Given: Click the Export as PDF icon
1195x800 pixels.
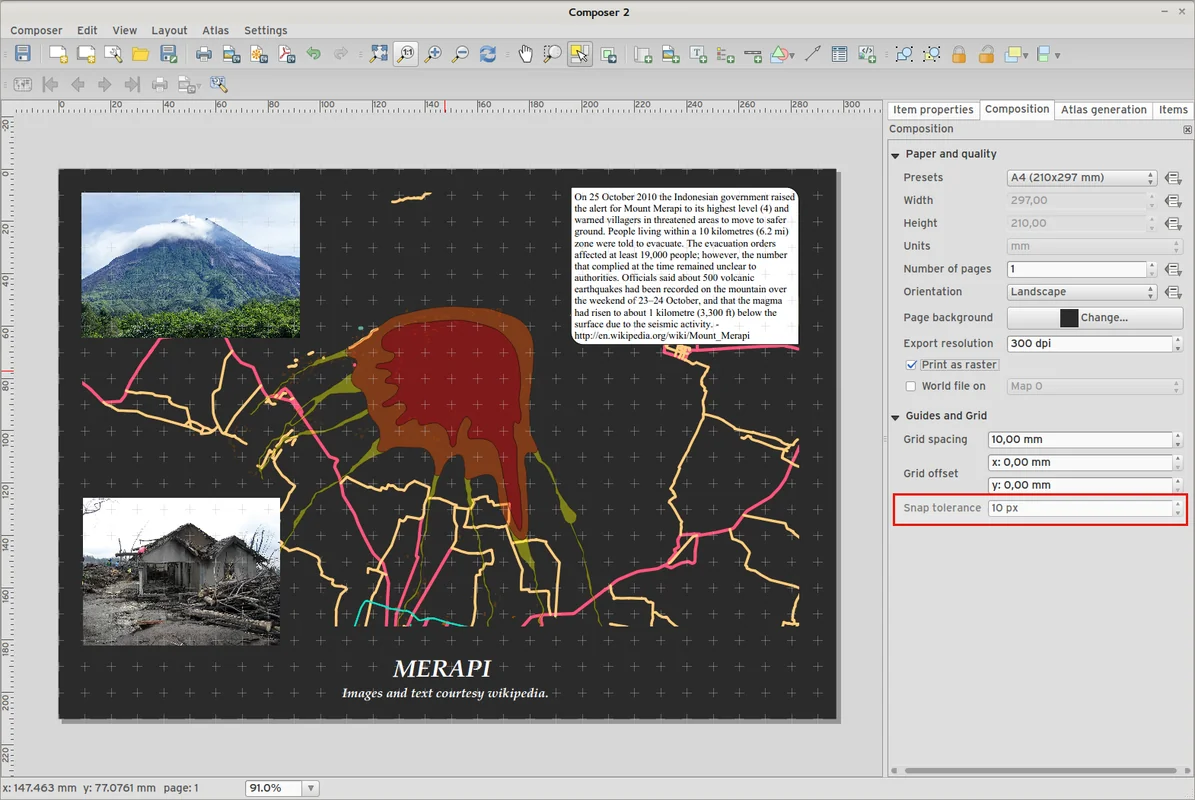Looking at the screenshot, I should coord(286,54).
